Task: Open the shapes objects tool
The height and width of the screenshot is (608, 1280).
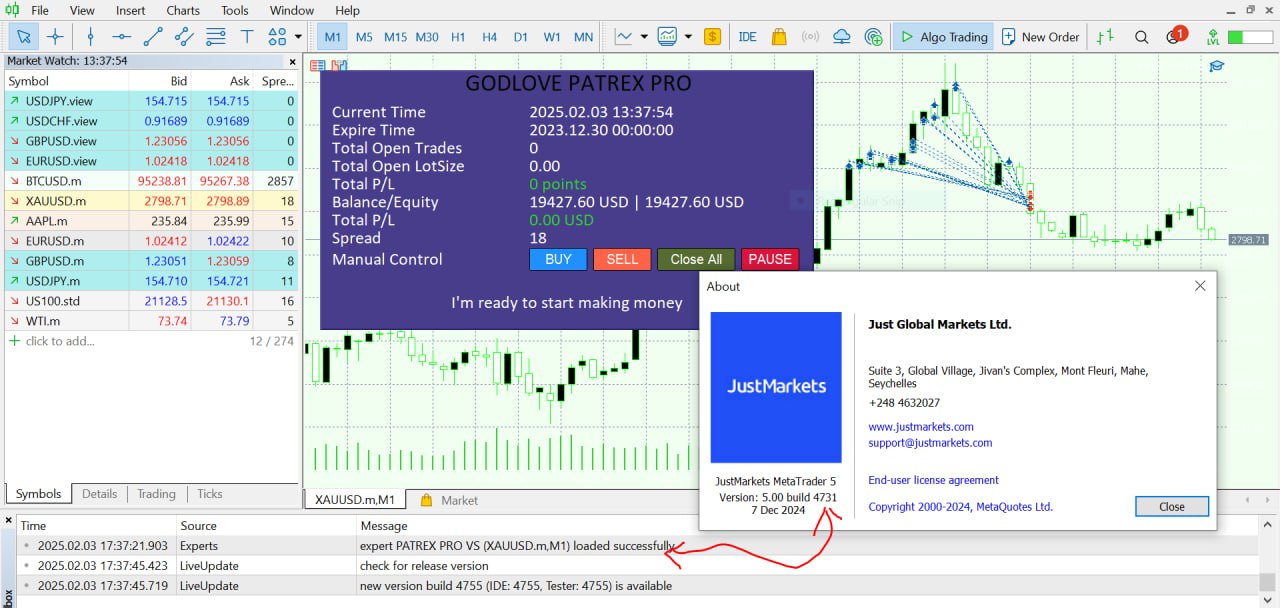Action: click(277, 37)
